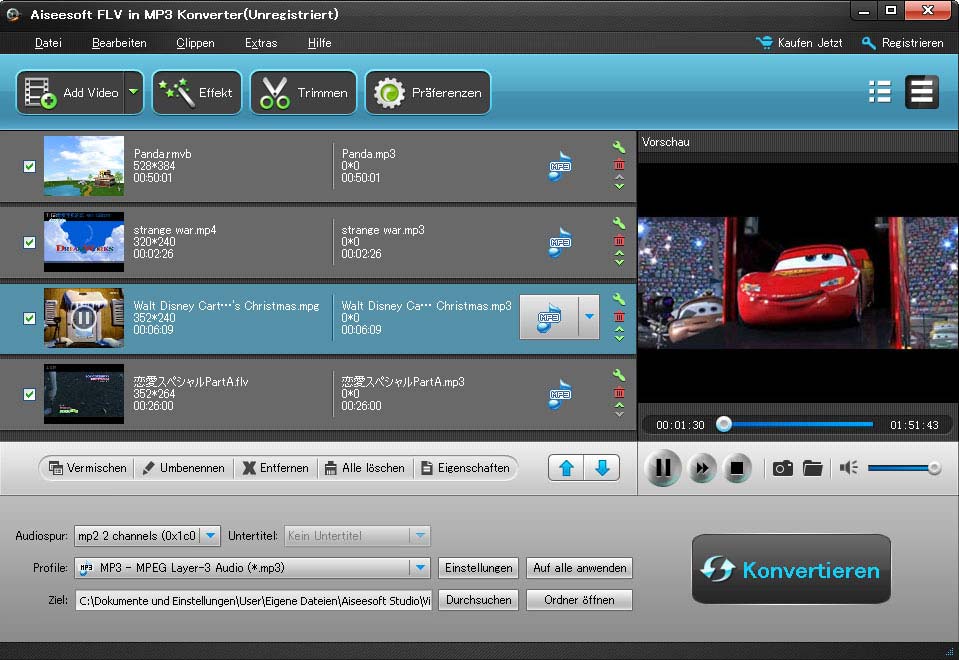The height and width of the screenshot is (660, 959).
Task: Open the Bearbeiten menu
Action: [x=119, y=43]
